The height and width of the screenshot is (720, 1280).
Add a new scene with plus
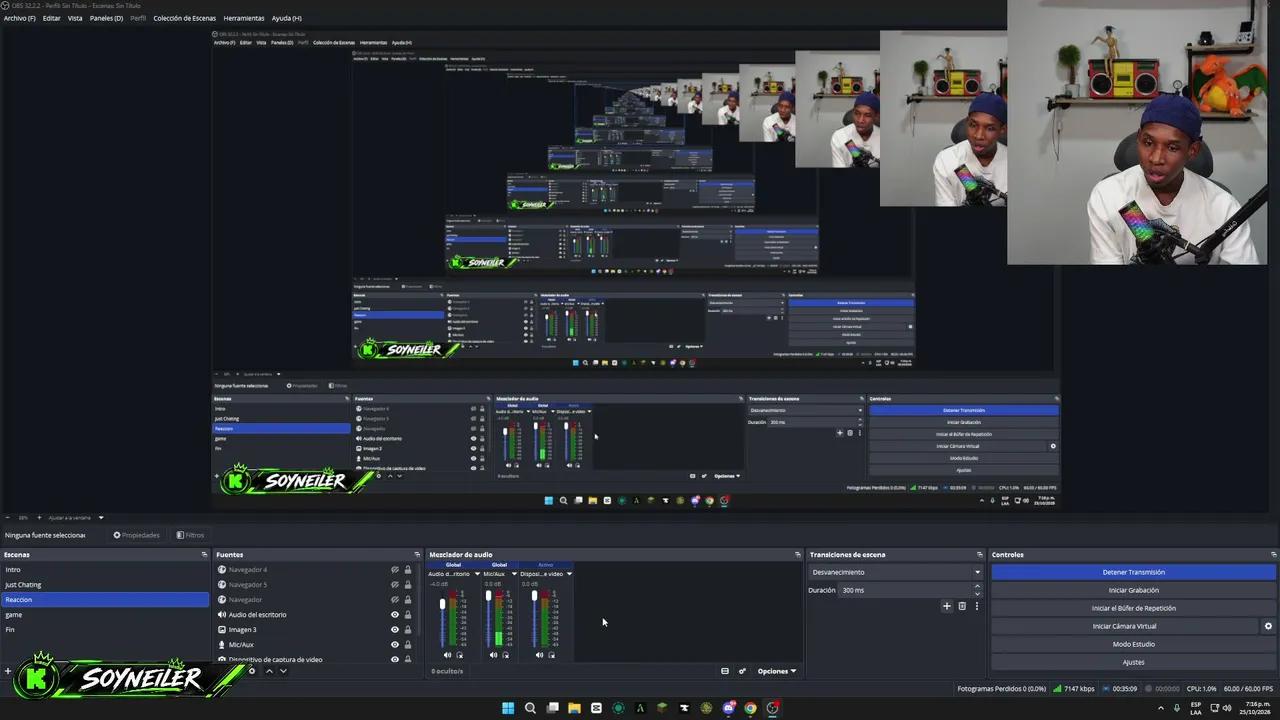(7, 671)
